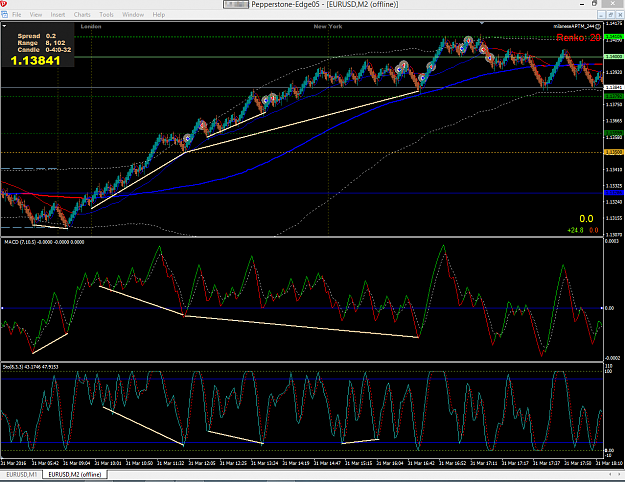This screenshot has height=482, width=625.
Task: Click the red Renko: 20 label
Action: tap(578, 38)
